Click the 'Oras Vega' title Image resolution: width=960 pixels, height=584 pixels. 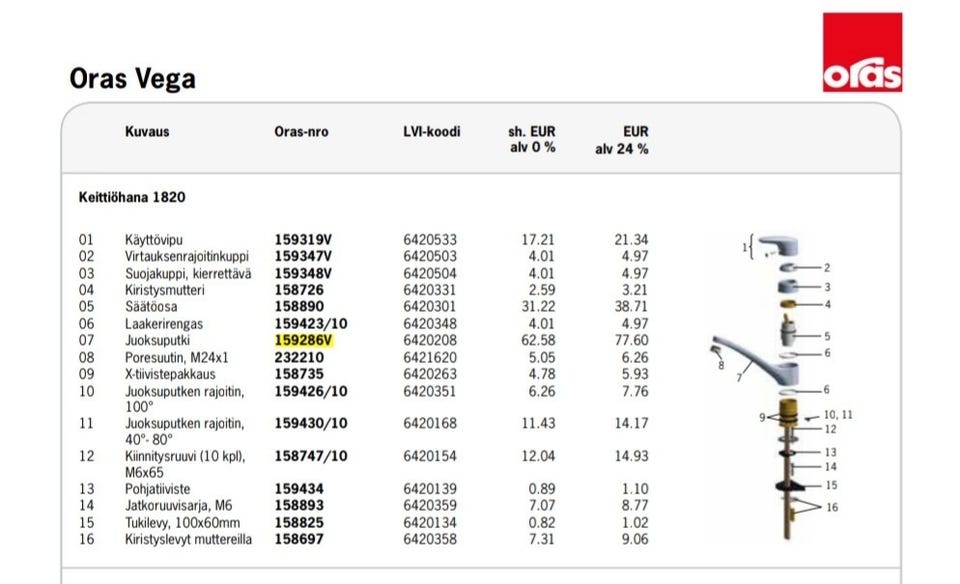tap(132, 78)
